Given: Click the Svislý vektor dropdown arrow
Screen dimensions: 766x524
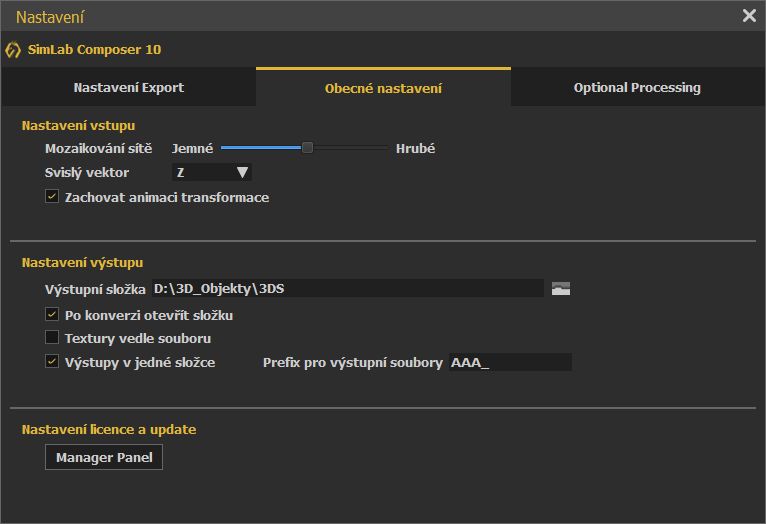Looking at the screenshot, I should tap(242, 172).
